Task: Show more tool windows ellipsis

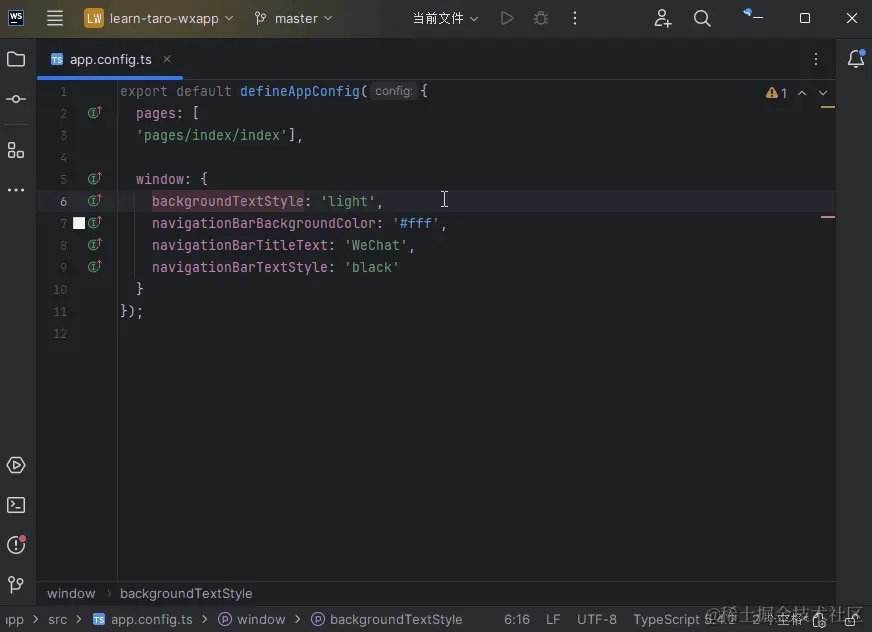Action: 16,190
